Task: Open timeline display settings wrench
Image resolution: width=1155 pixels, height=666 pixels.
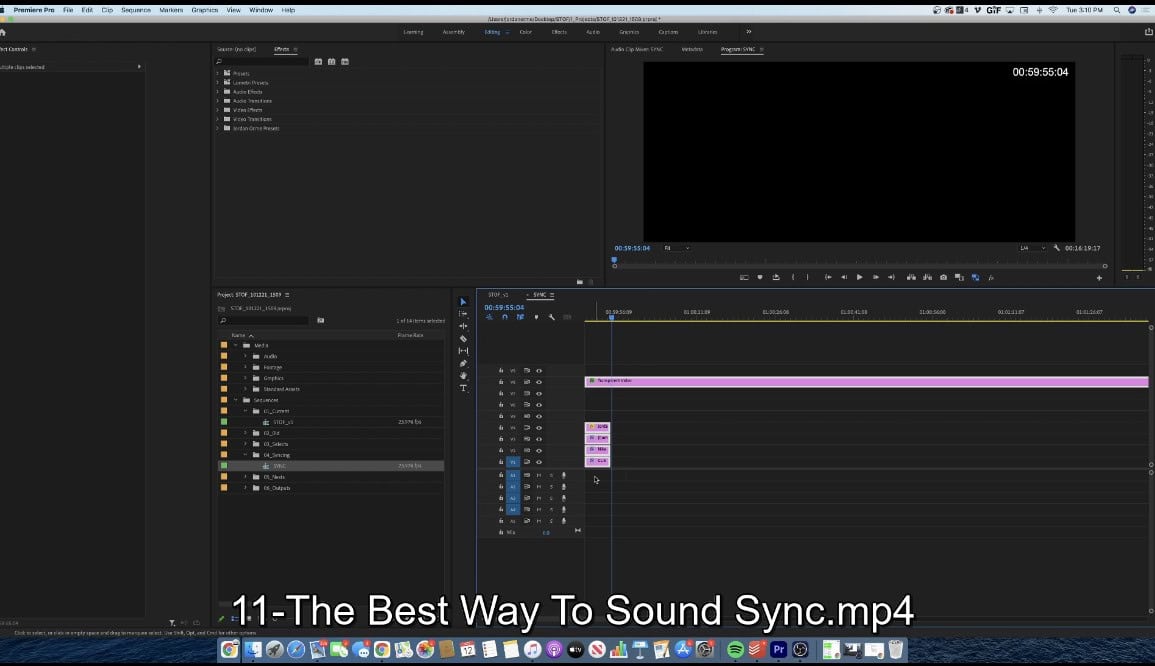Action: click(x=551, y=317)
